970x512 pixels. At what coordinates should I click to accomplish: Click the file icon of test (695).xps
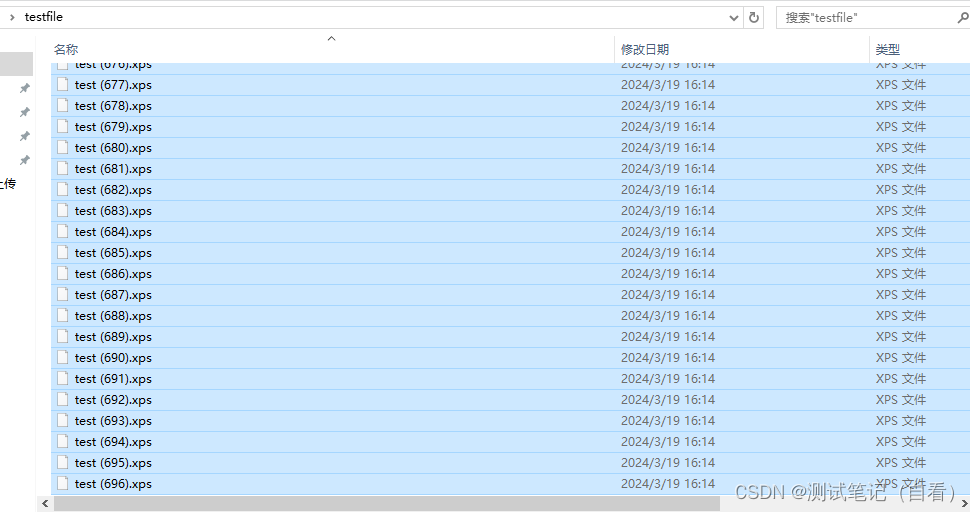click(x=62, y=463)
